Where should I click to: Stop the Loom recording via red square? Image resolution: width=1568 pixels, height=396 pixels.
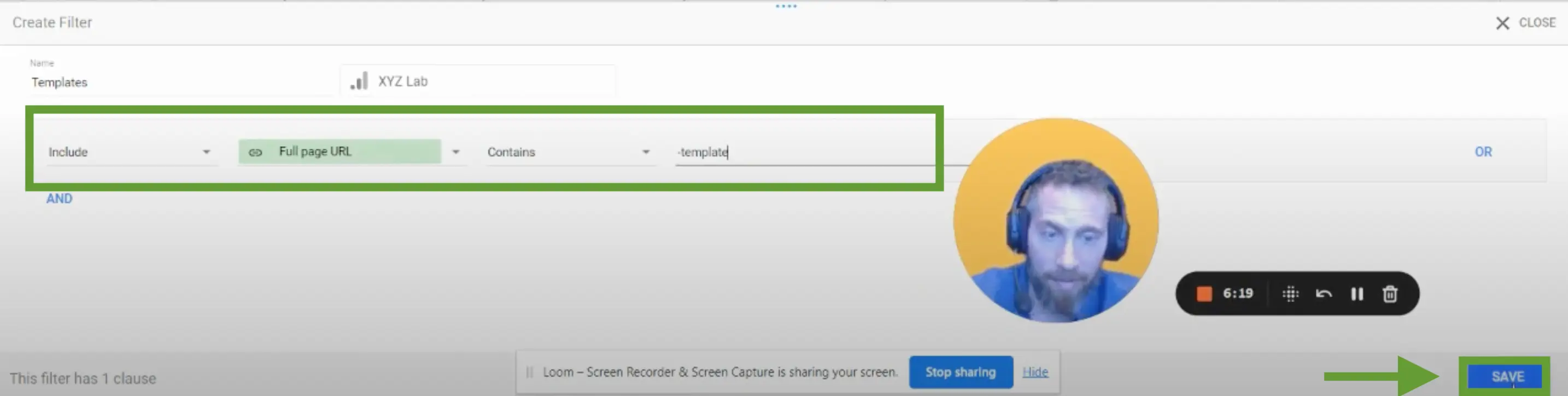tap(1203, 294)
